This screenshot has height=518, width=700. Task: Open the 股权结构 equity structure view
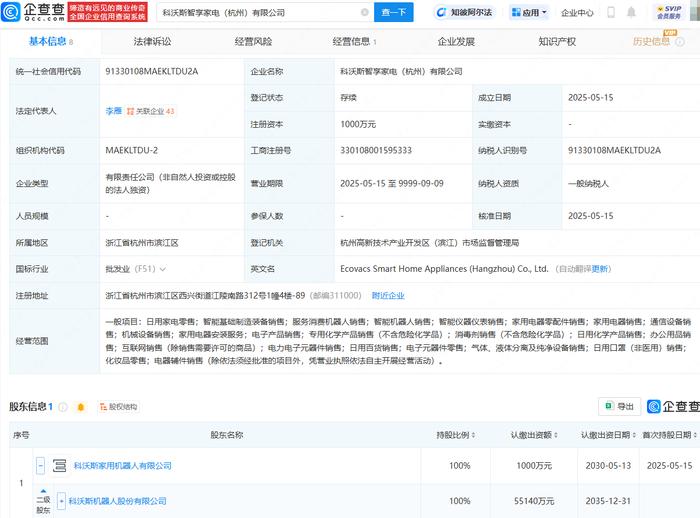coord(118,407)
